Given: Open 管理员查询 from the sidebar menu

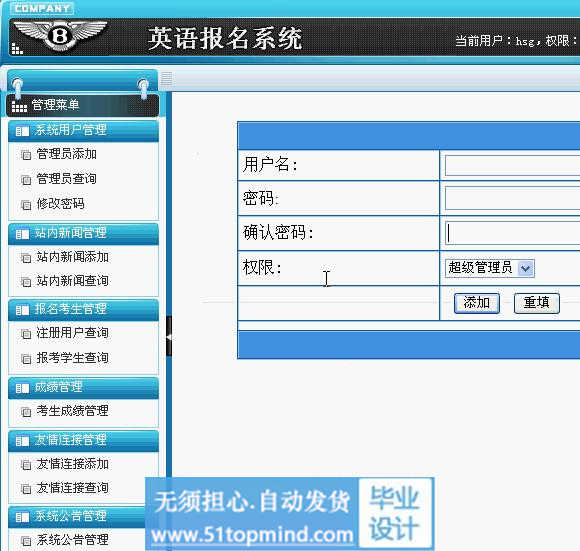Looking at the screenshot, I should [x=67, y=179].
